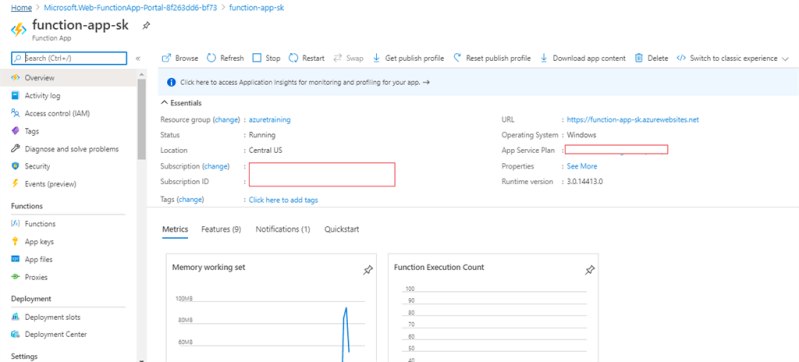Change the subscription
This screenshot has height=362, width=799.
(x=216, y=166)
